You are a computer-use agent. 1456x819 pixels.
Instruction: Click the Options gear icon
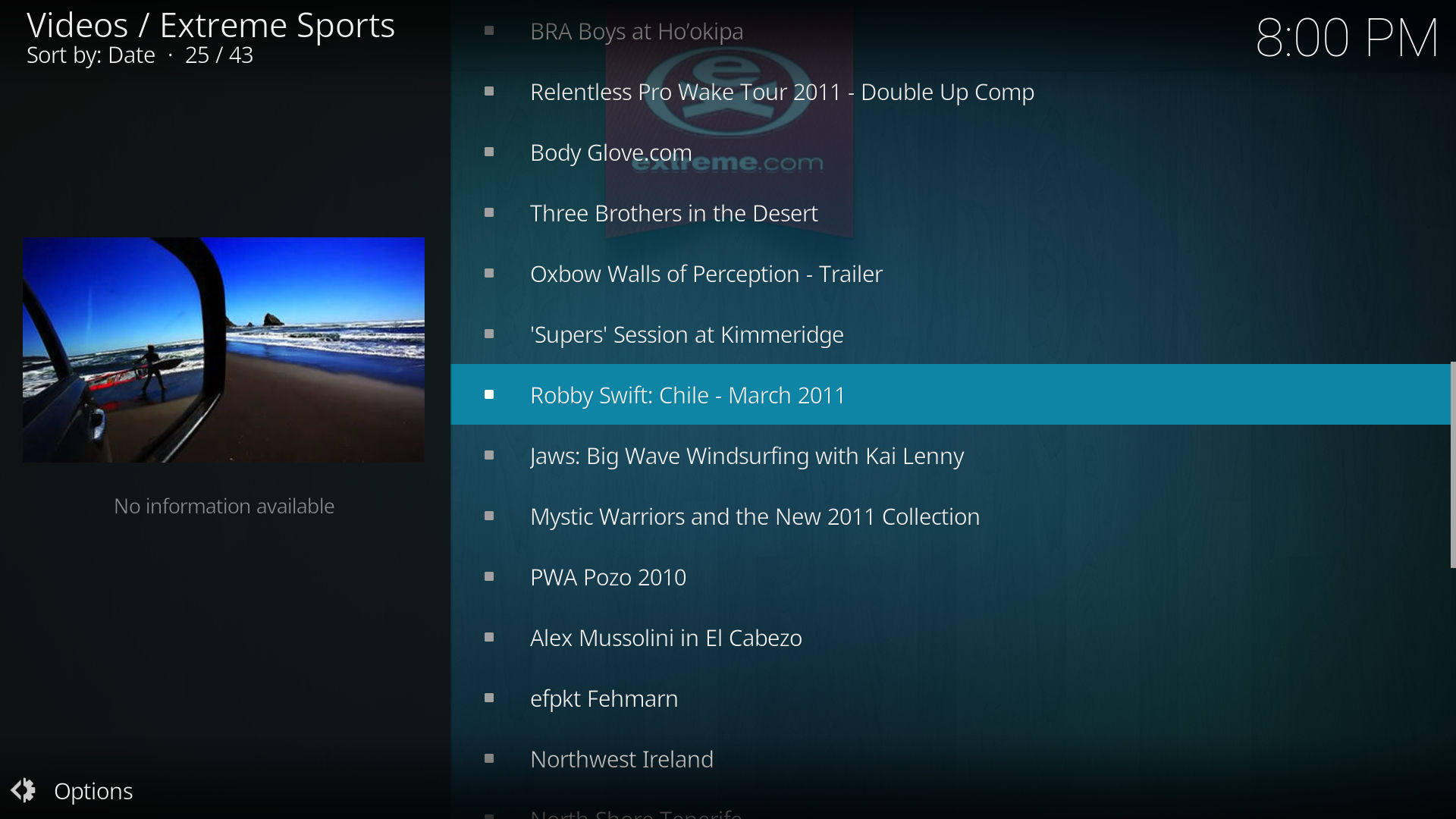click(x=24, y=790)
